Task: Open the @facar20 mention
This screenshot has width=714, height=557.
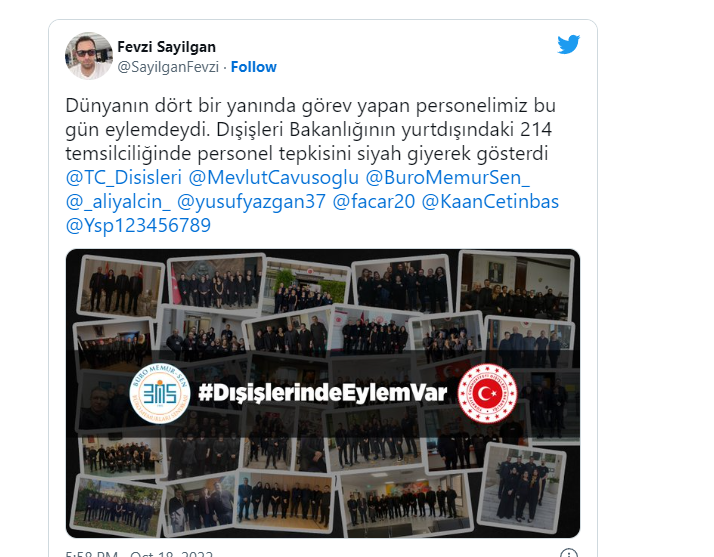Action: coord(374,202)
